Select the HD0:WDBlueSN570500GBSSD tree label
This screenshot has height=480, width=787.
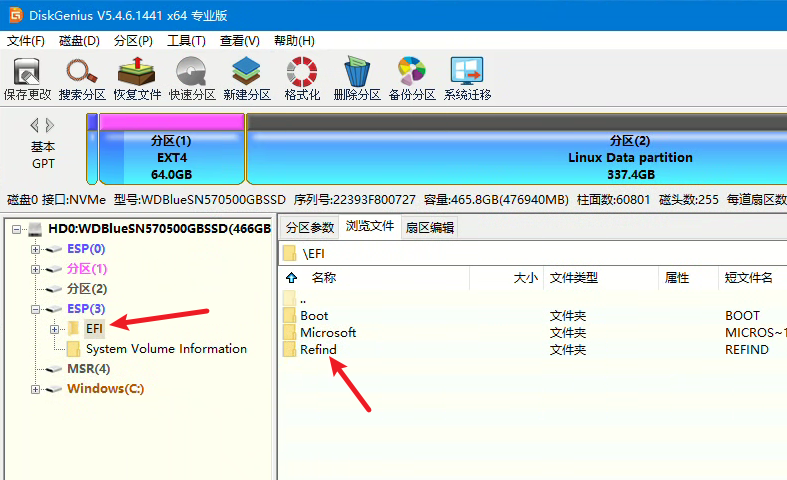tap(160, 229)
